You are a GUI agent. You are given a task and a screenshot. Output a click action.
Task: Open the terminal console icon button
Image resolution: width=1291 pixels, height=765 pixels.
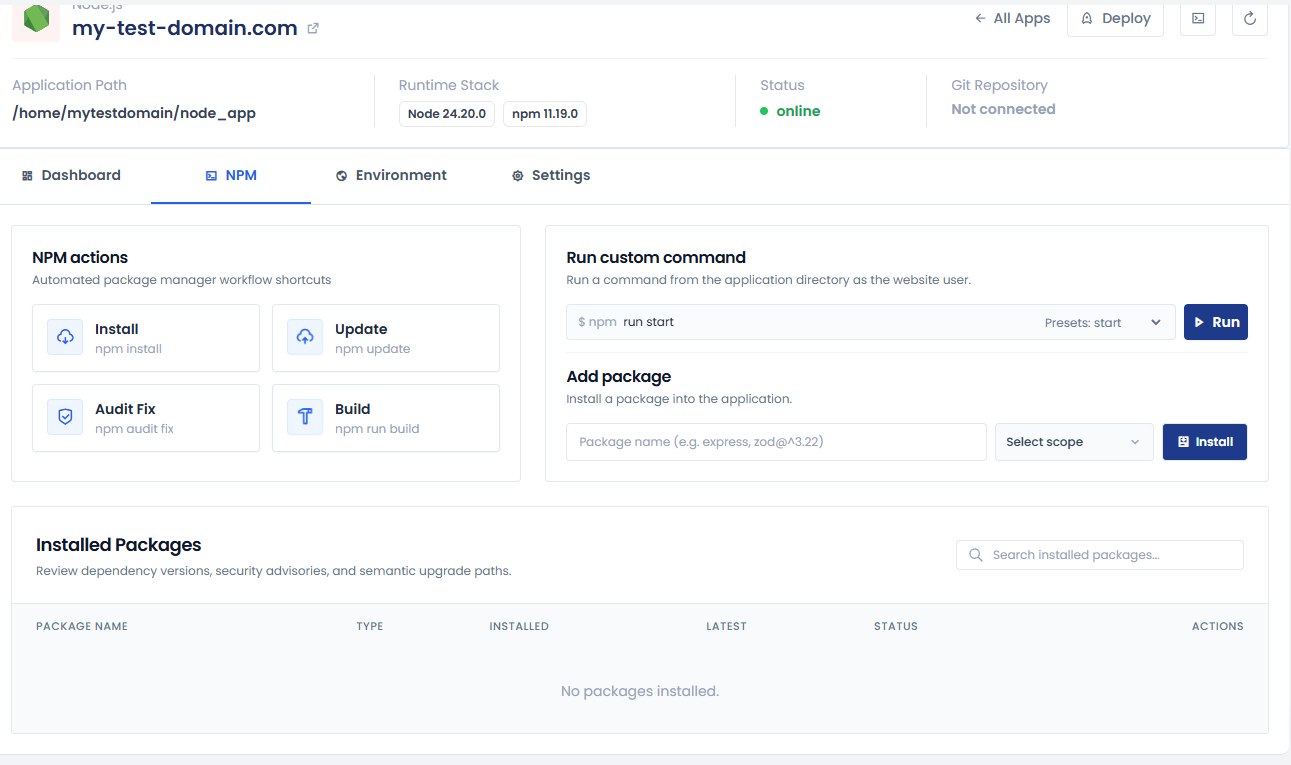1198,18
